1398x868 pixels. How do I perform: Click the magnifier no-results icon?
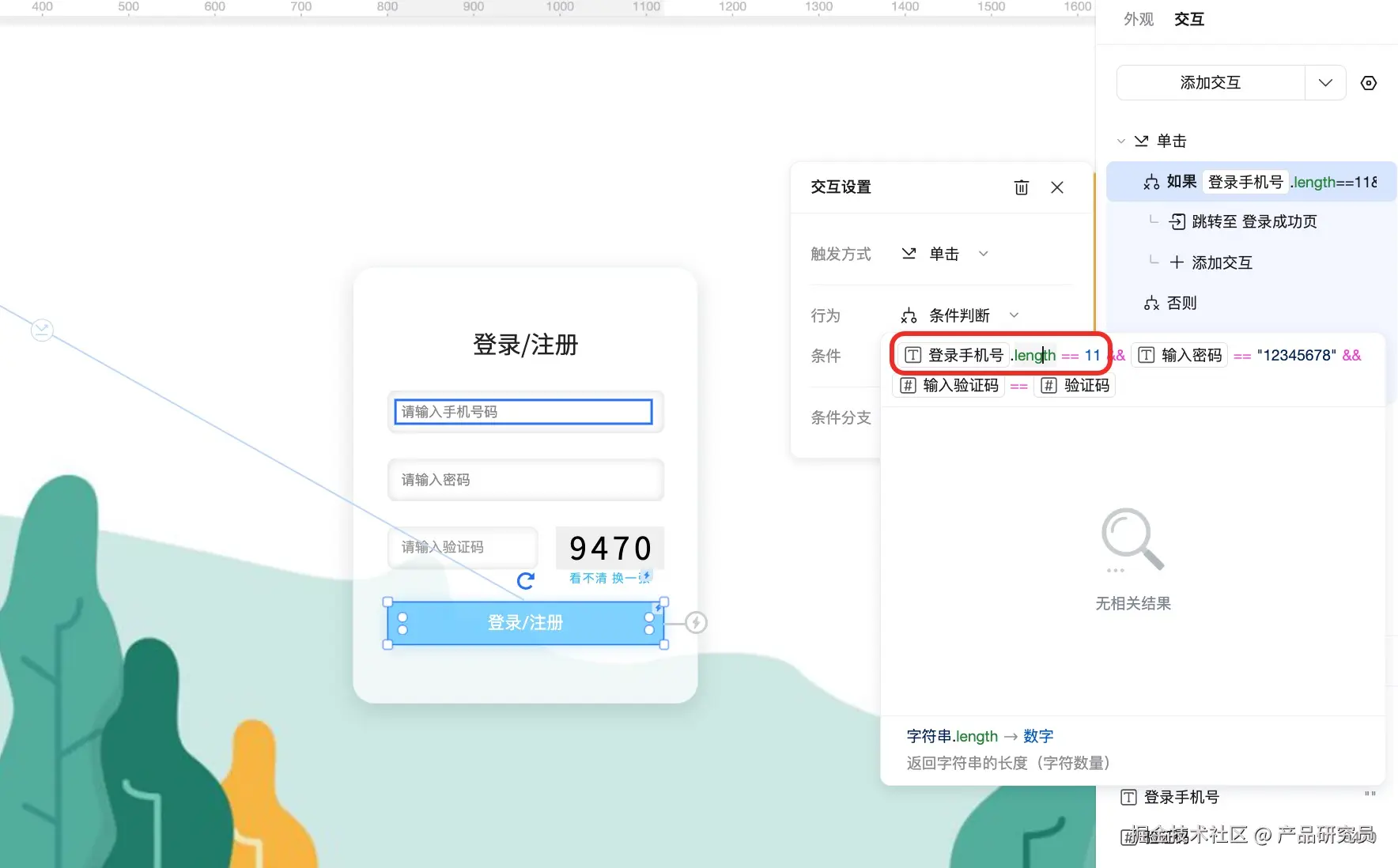tap(1132, 539)
